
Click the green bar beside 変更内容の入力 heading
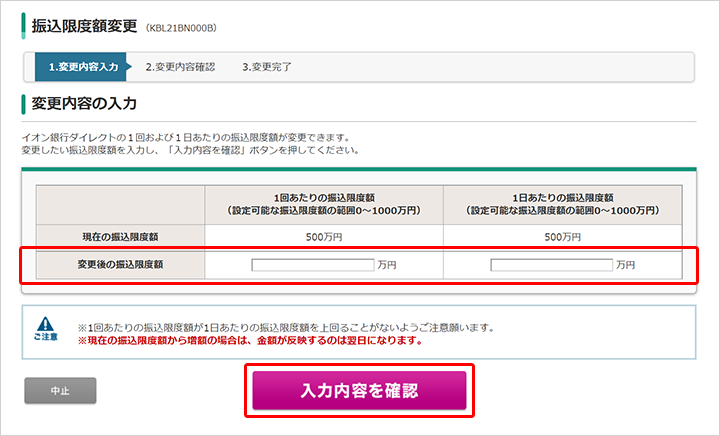click(23, 104)
